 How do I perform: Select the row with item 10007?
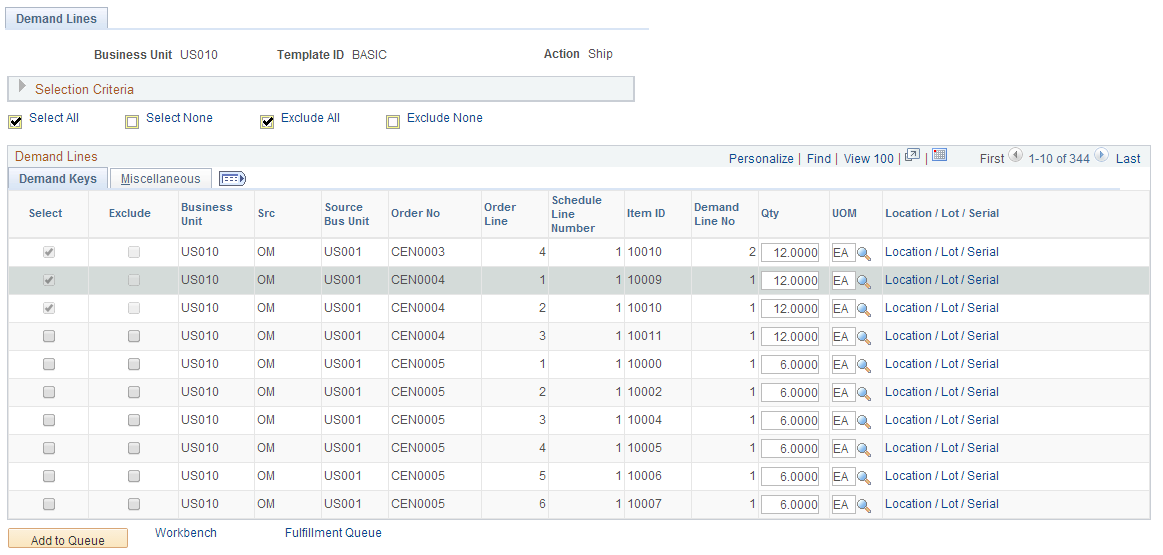tap(49, 505)
